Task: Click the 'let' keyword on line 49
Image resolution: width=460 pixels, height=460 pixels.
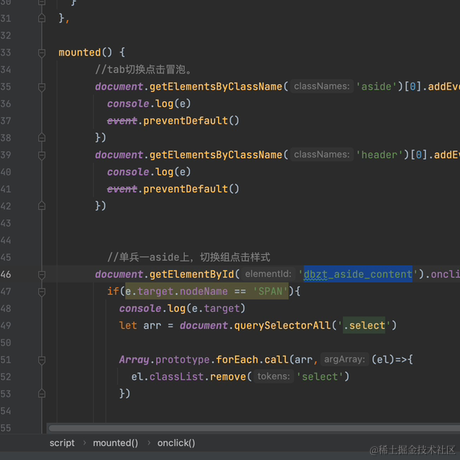Action: (128, 325)
